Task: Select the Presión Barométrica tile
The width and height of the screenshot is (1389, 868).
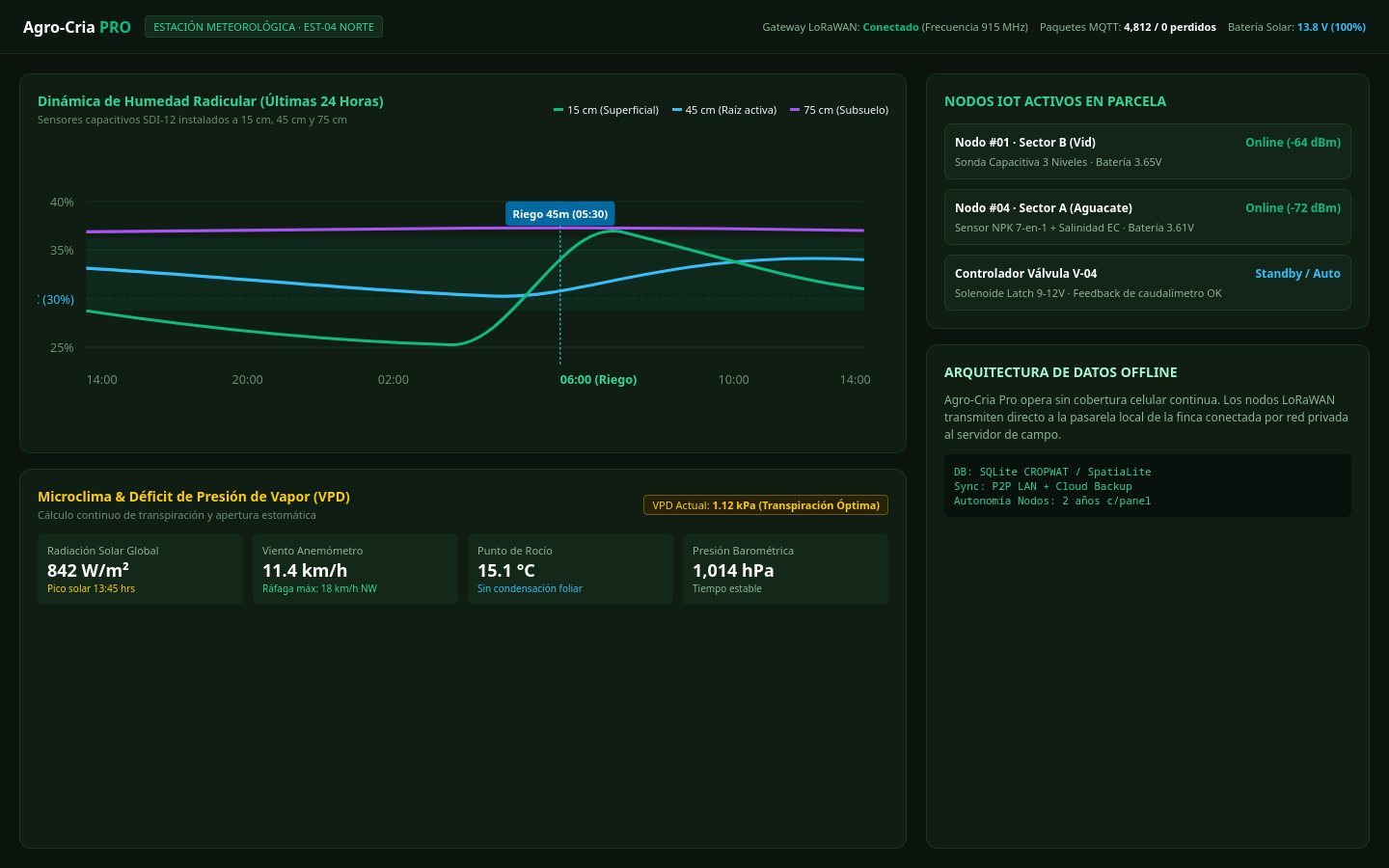Action: (x=785, y=569)
